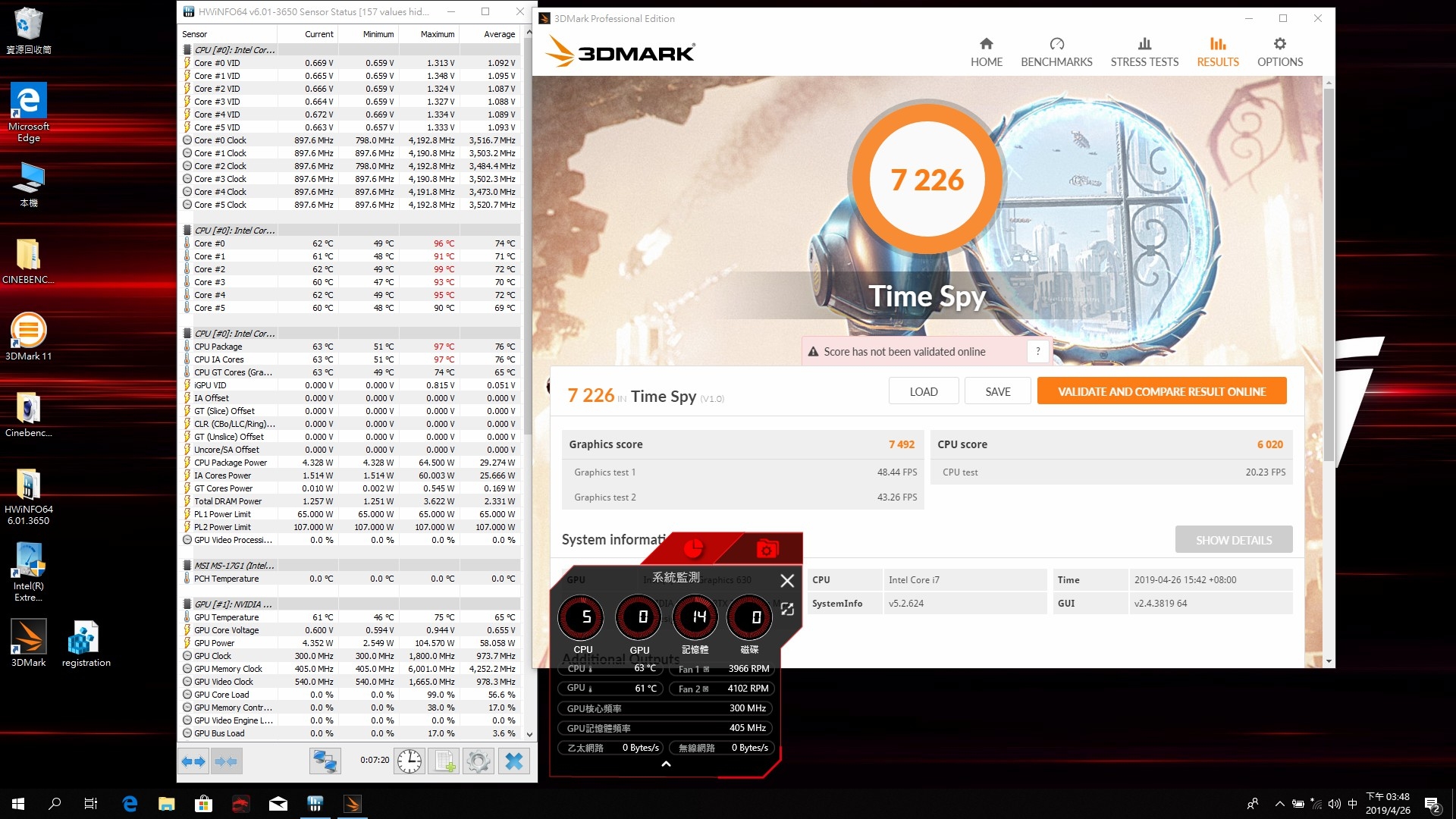Click the LOAD button in 3DMark
The image size is (1456, 819).
[924, 391]
